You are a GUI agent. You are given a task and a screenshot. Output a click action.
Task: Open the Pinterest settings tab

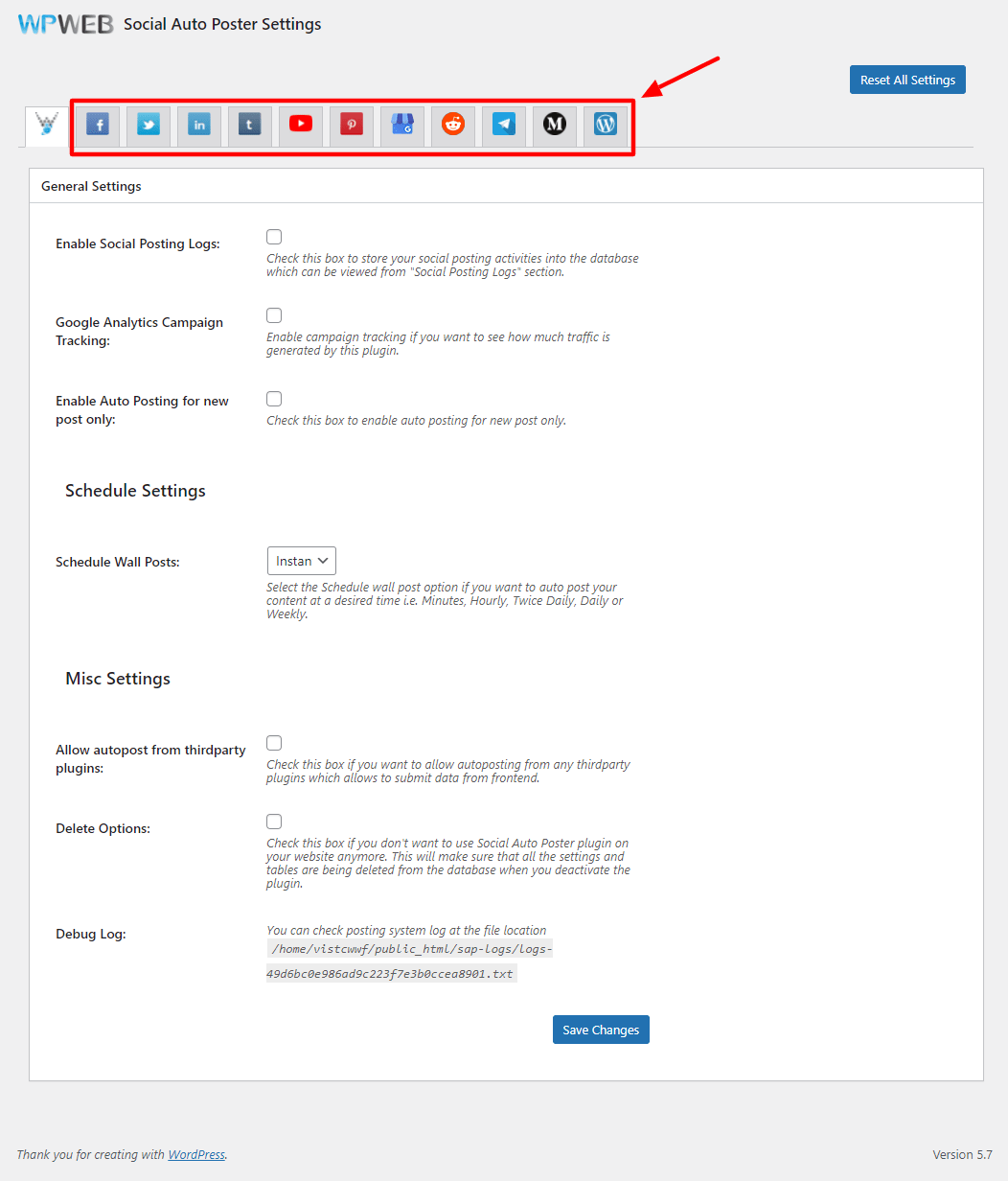point(351,125)
